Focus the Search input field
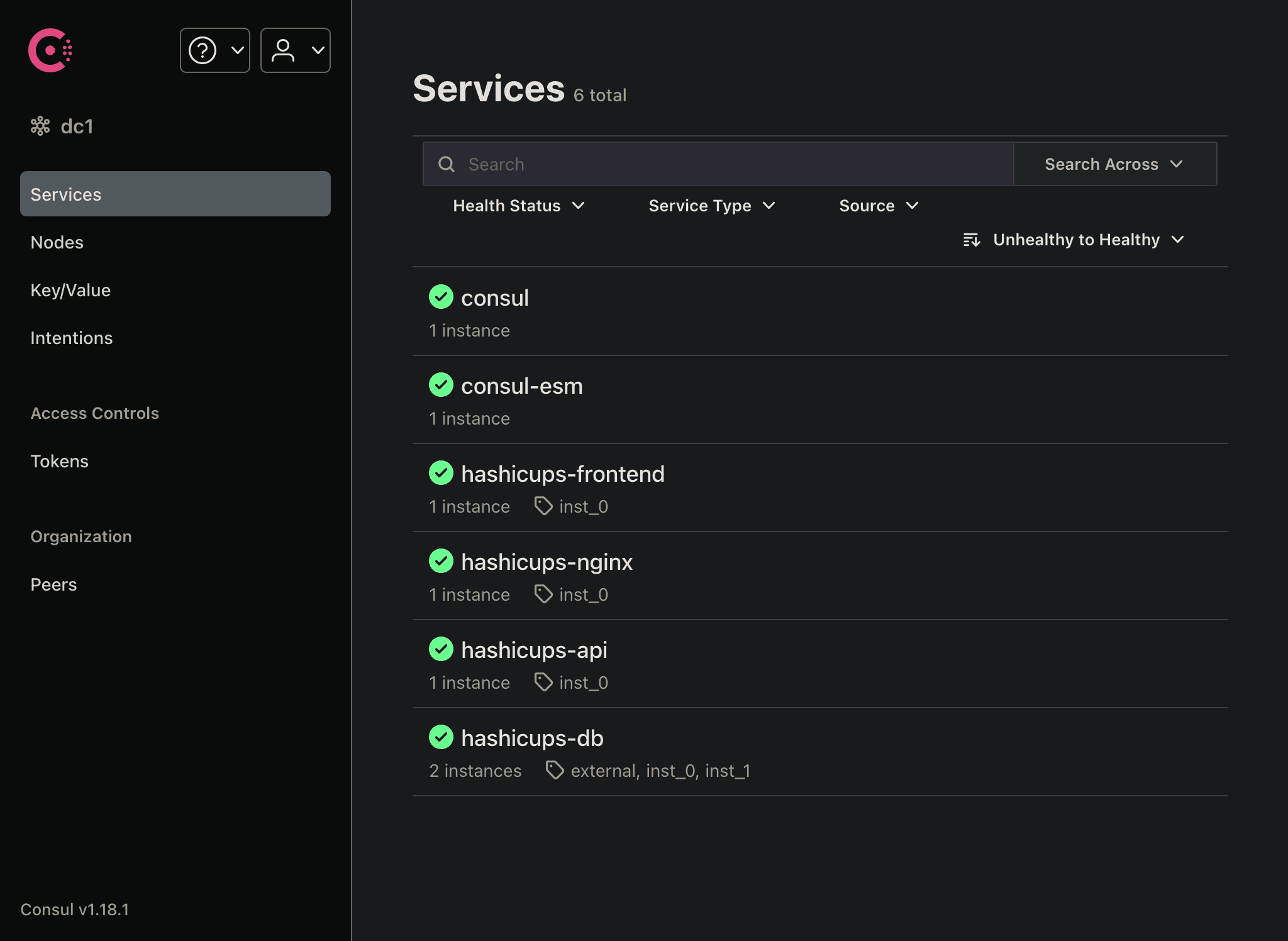This screenshot has width=1288, height=941. coord(718,164)
